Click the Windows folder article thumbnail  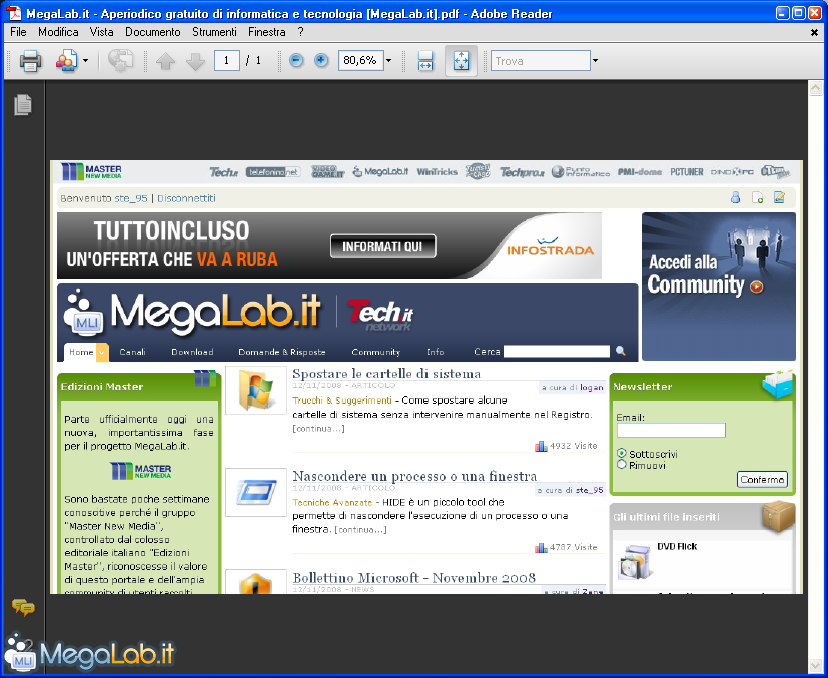coord(256,390)
